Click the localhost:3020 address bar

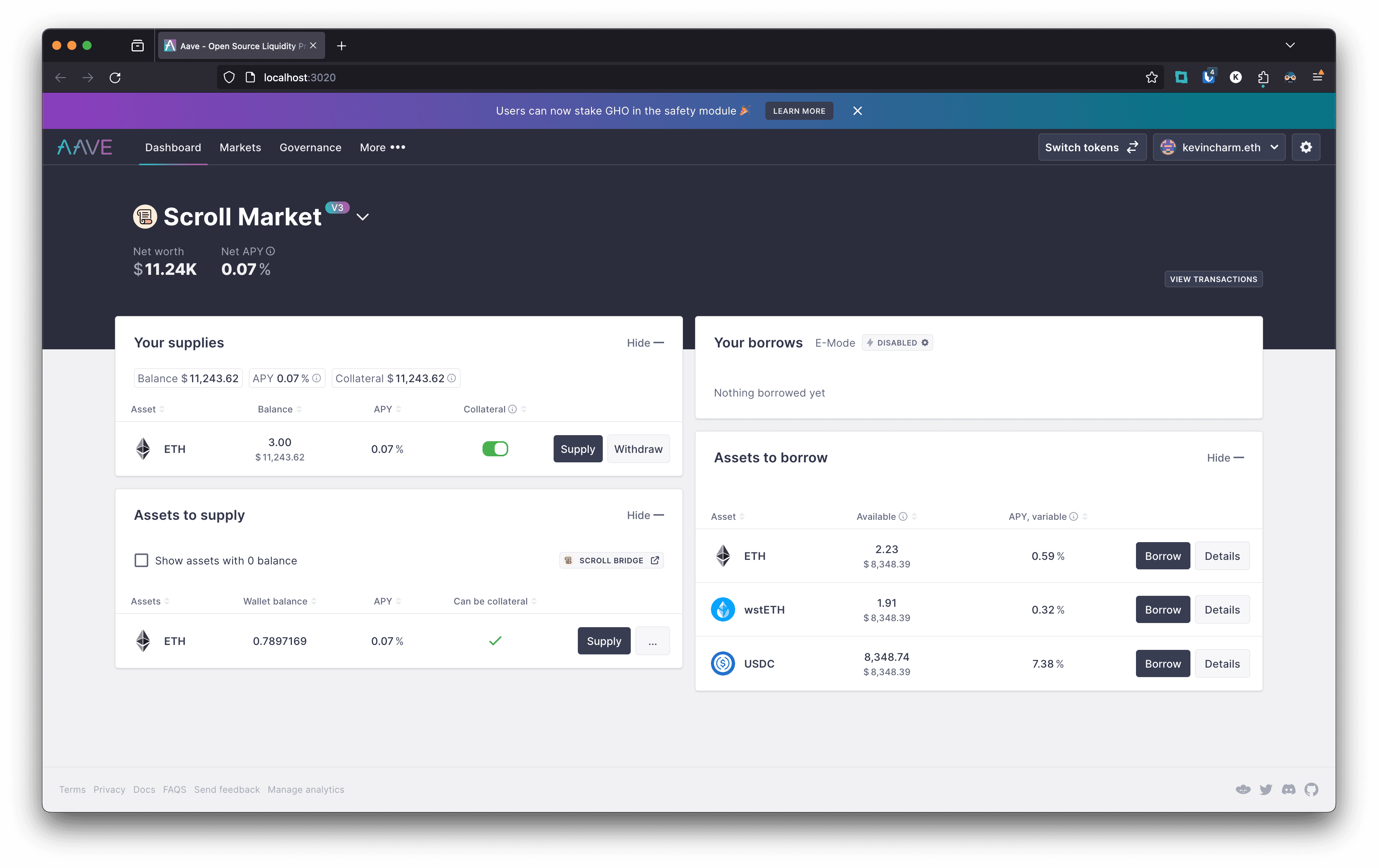tap(690, 77)
